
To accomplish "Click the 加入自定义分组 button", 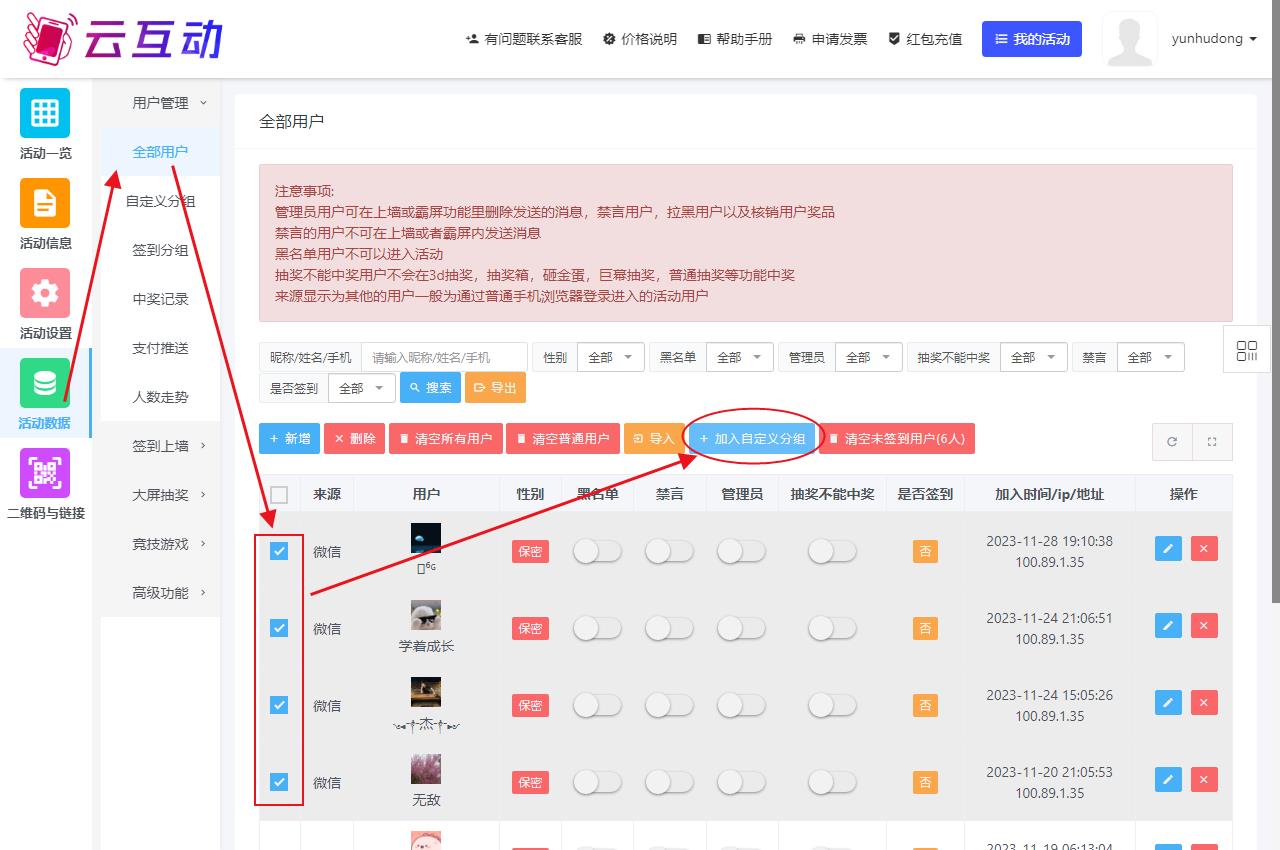I will click(752, 439).
